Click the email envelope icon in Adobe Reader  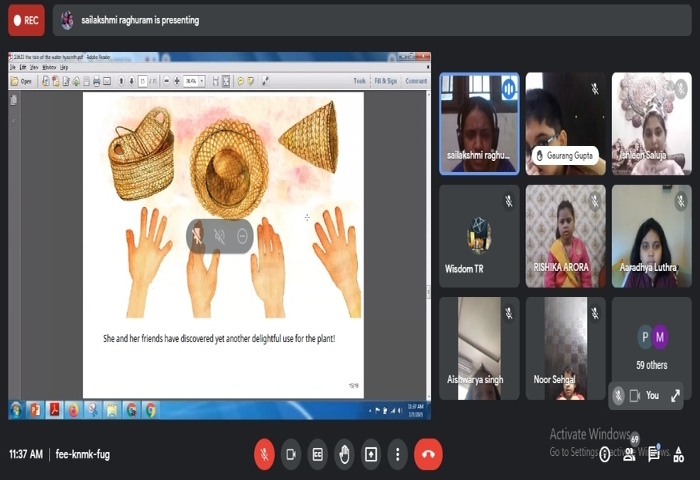[107, 81]
